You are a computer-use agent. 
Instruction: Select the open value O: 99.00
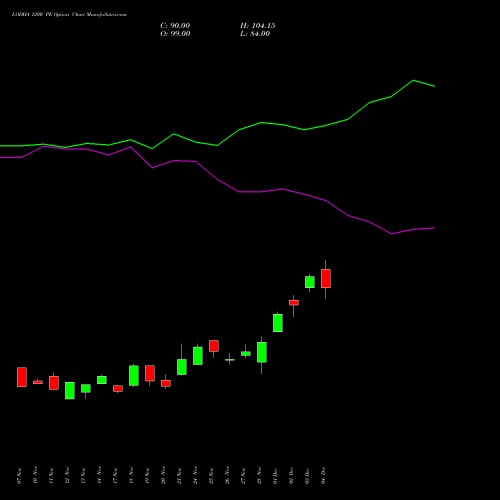(175, 34)
